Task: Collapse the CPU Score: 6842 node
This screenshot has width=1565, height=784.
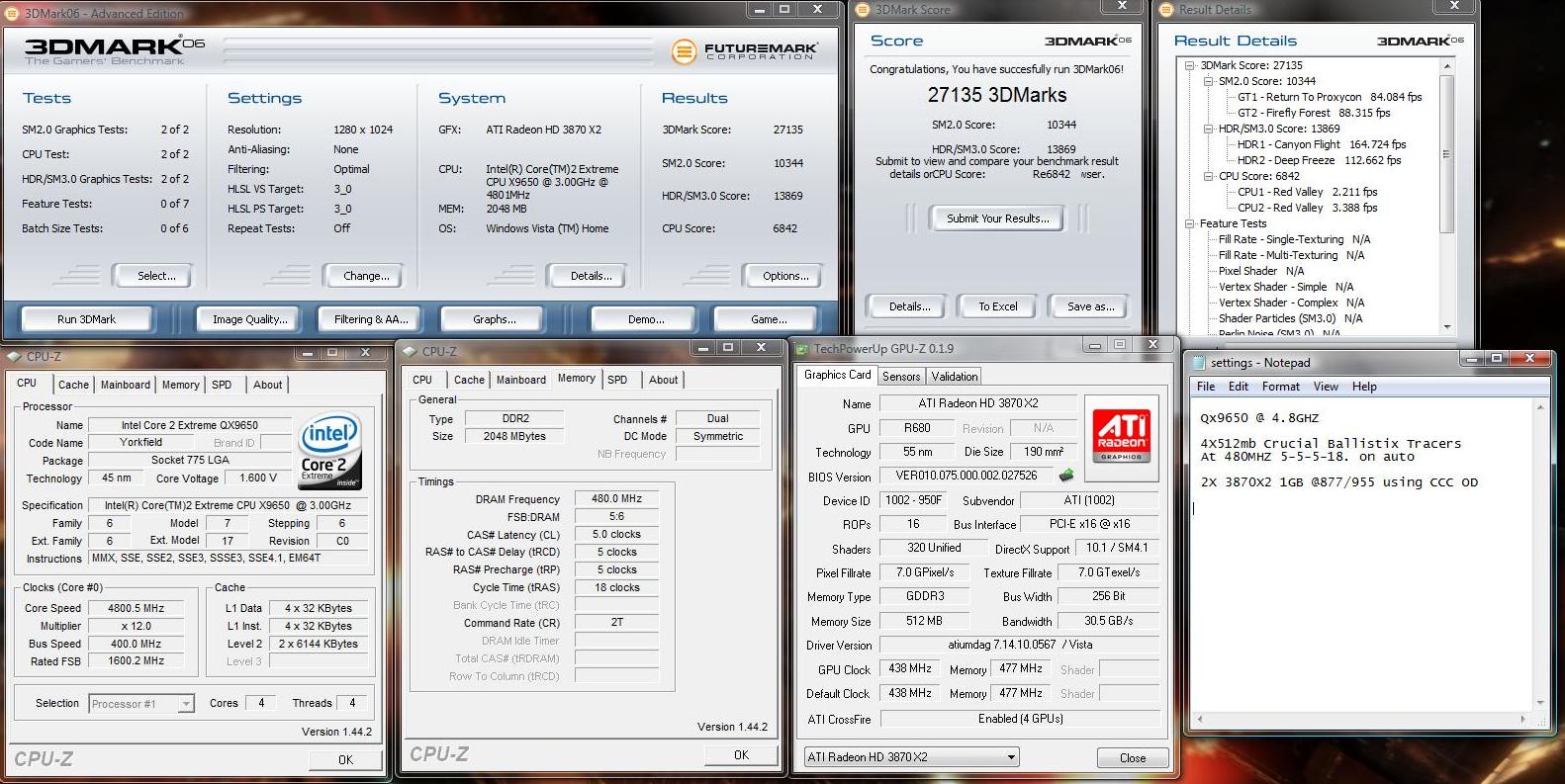Action: 1209,176
